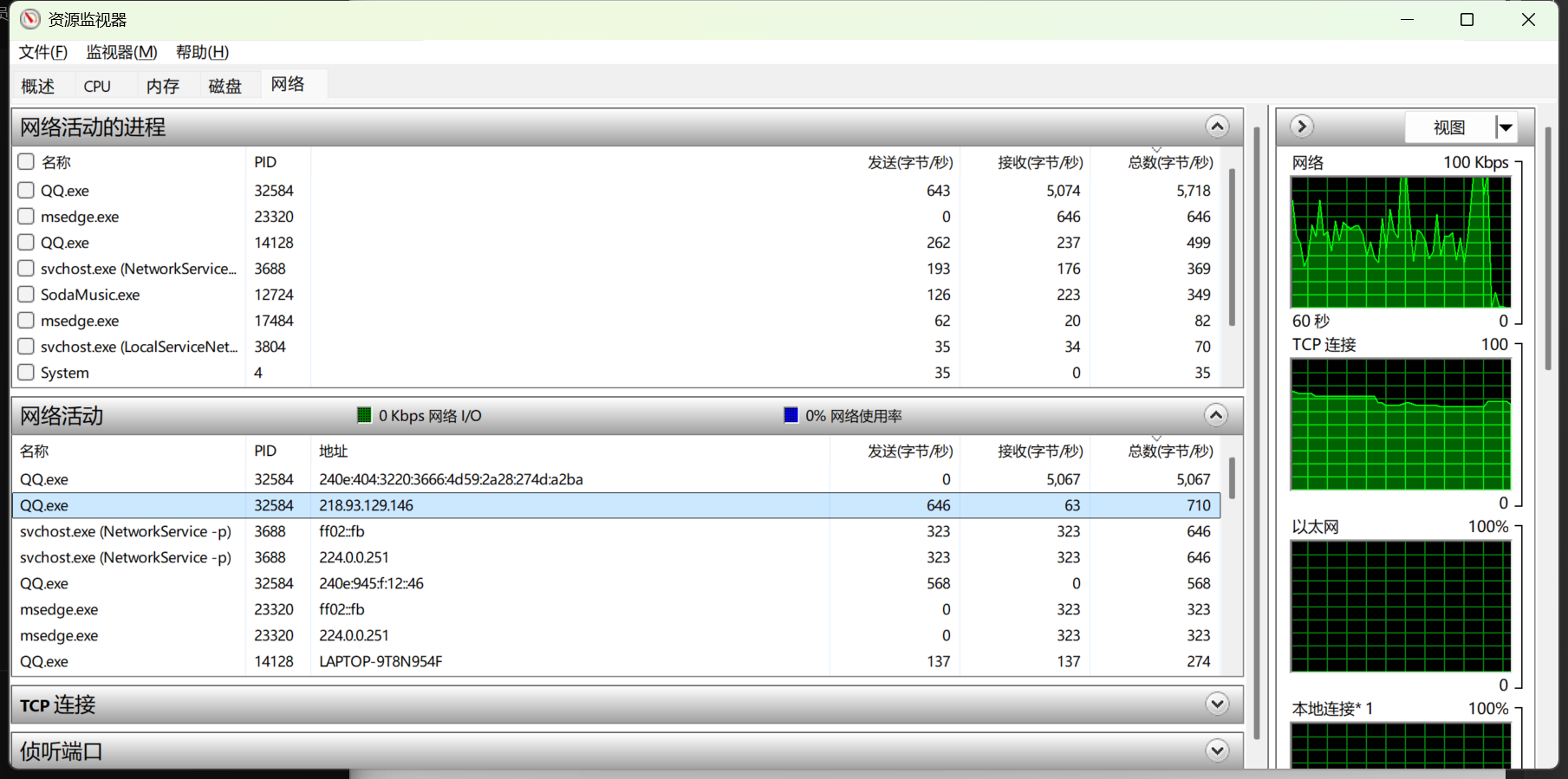Close the 资源监视器 window
Viewport: 1568px width, 779px height.
click(x=1528, y=19)
